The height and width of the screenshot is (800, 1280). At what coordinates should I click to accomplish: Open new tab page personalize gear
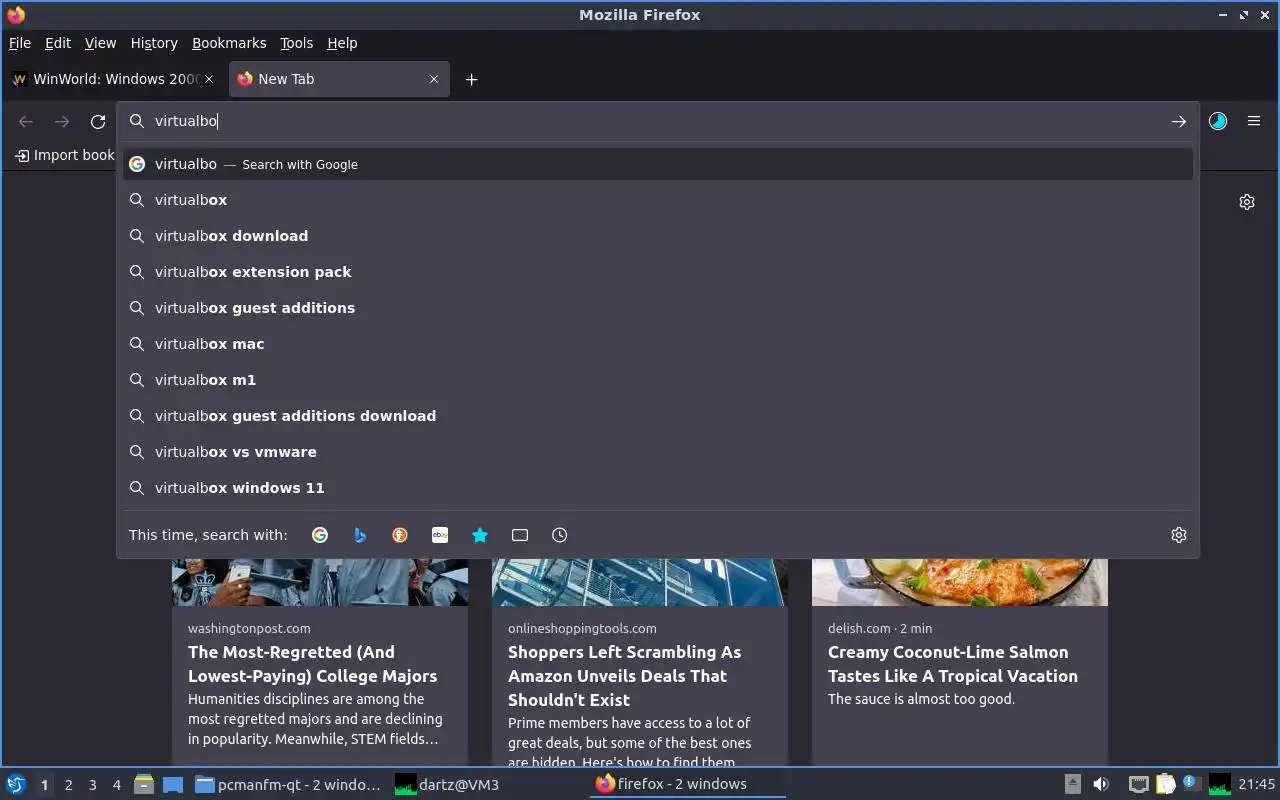pyautogui.click(x=1246, y=202)
